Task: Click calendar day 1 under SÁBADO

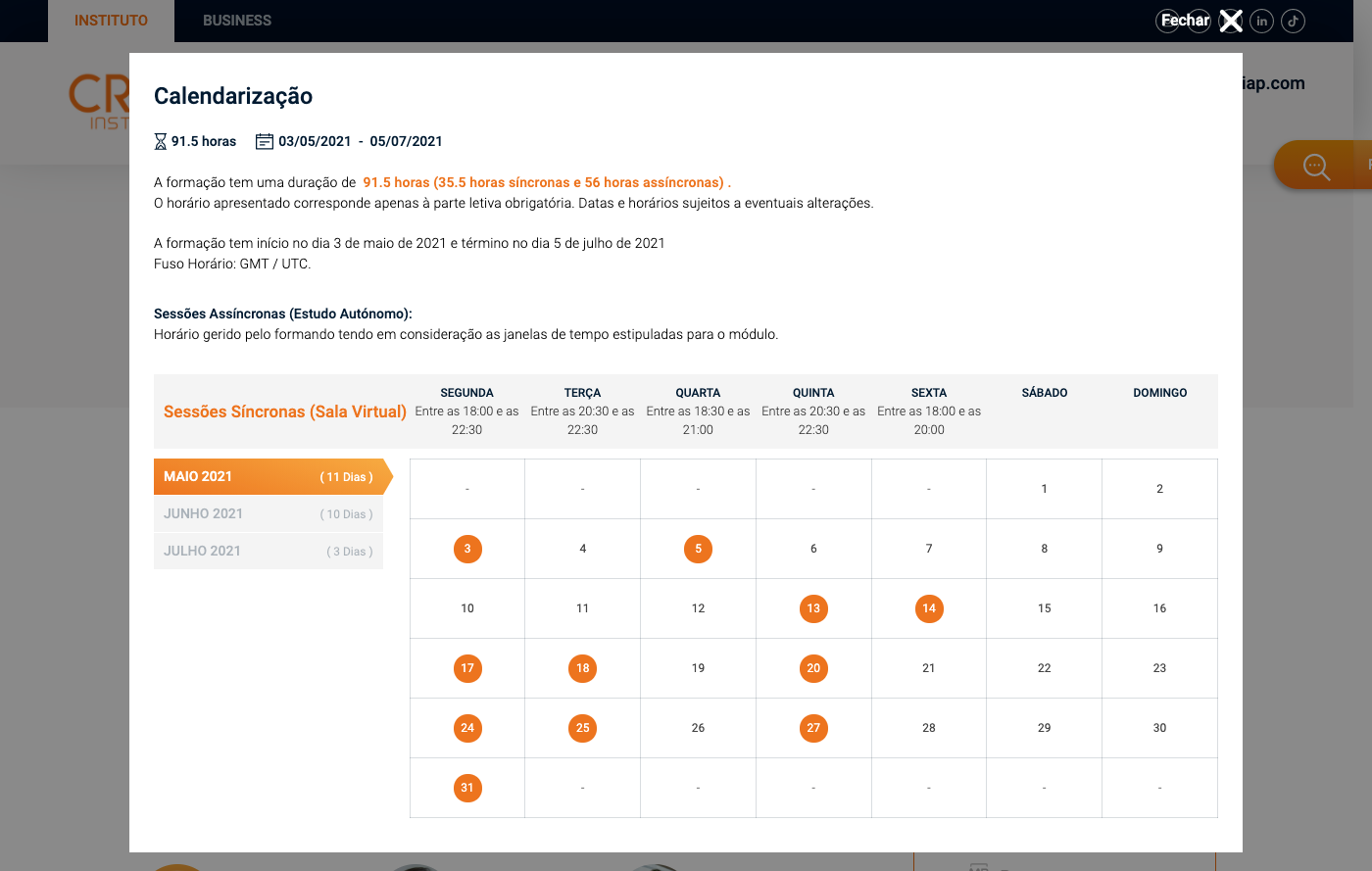Action: [x=1045, y=489]
